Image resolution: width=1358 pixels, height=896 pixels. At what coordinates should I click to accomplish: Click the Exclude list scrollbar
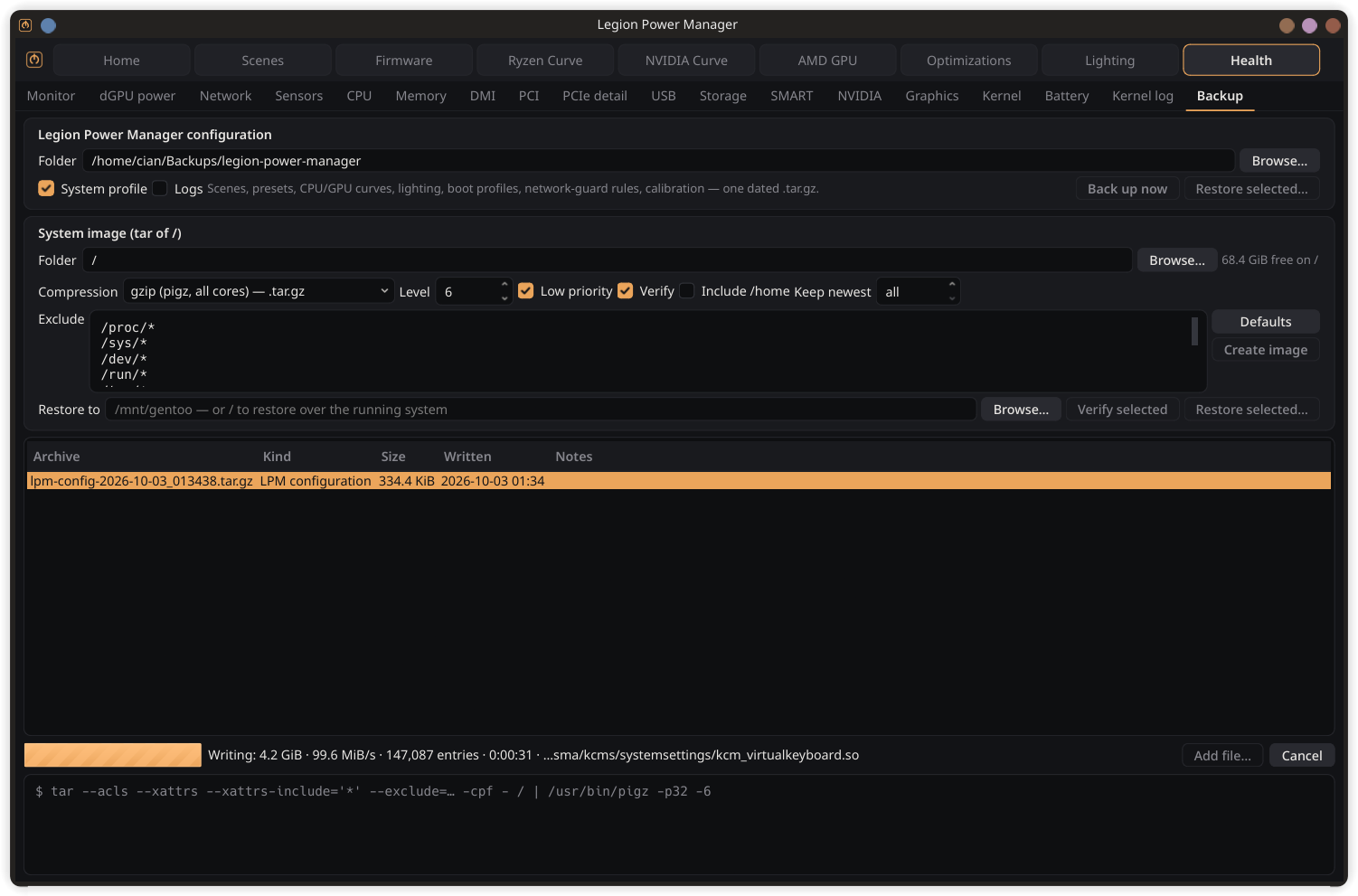[x=1194, y=331]
